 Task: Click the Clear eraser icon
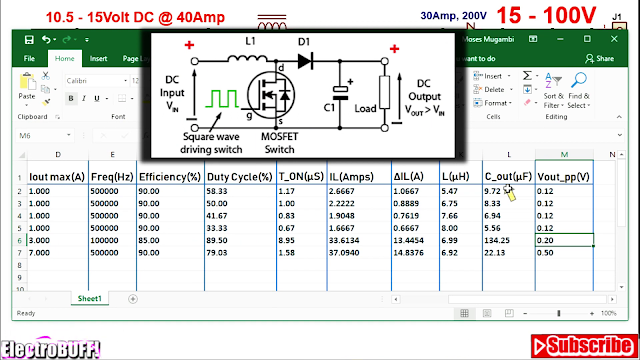click(527, 102)
